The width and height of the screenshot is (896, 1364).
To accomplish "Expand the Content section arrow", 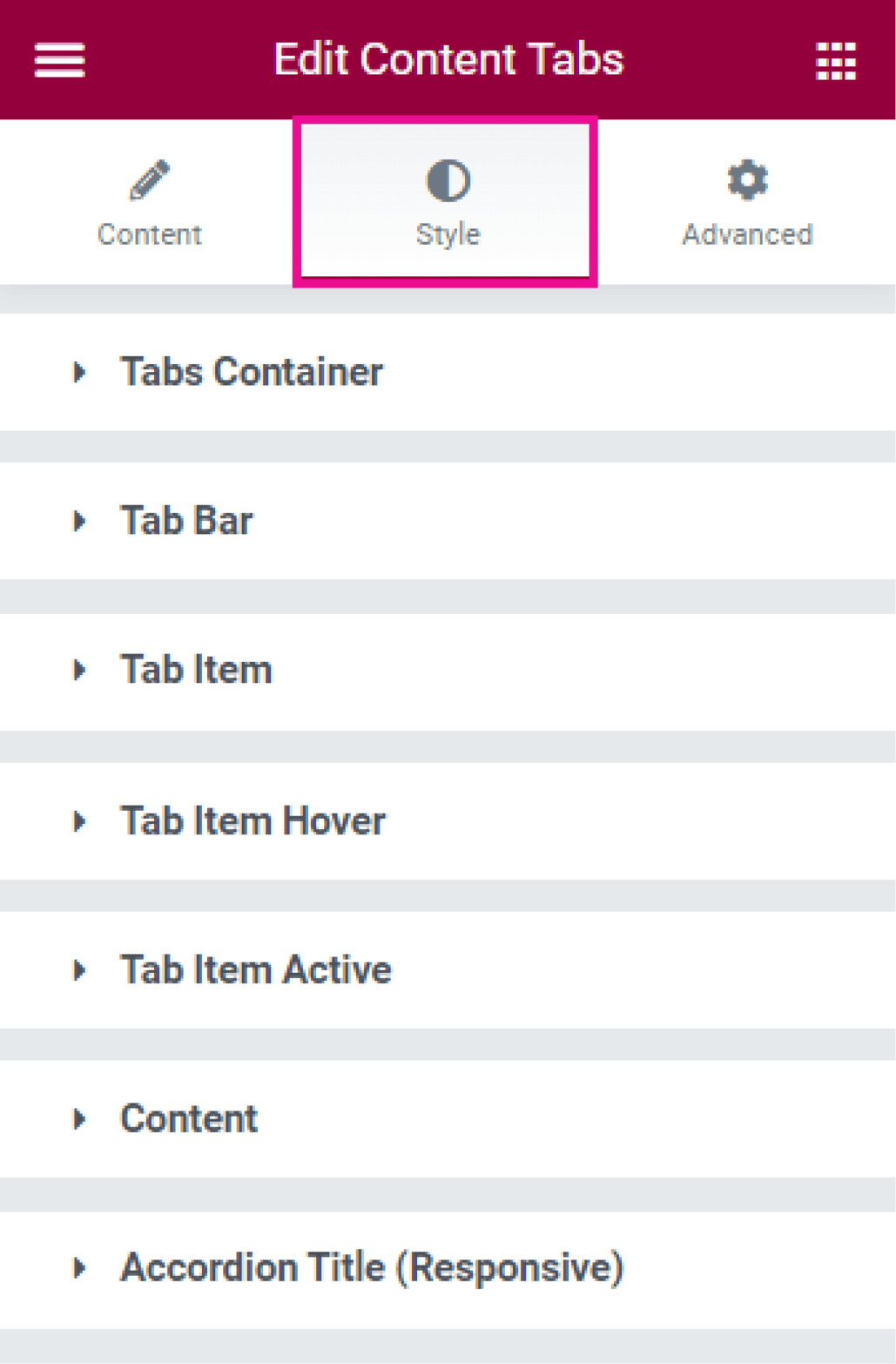I will (x=79, y=1119).
